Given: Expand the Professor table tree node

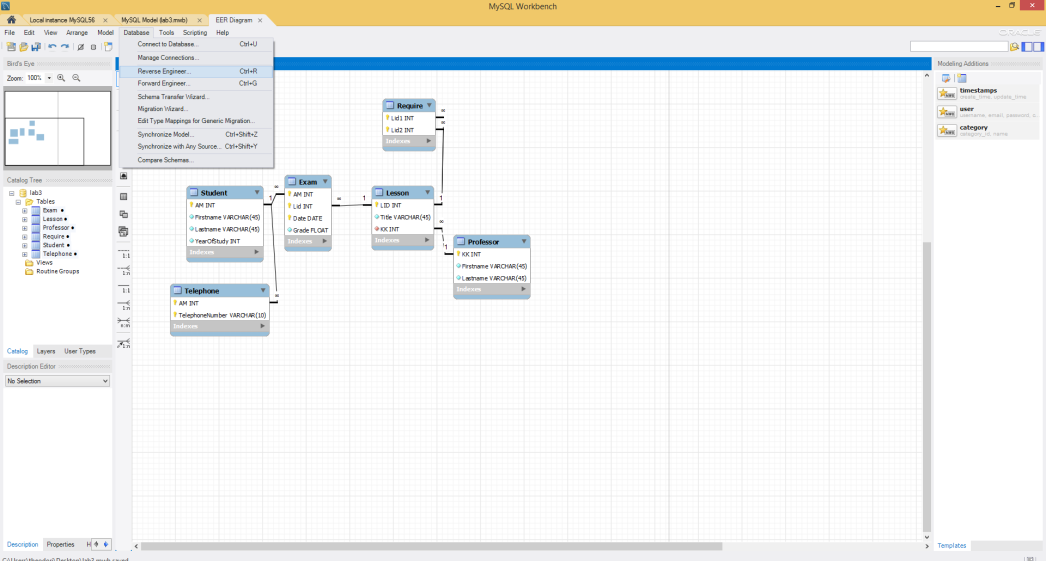Looking at the screenshot, I should point(25,227).
